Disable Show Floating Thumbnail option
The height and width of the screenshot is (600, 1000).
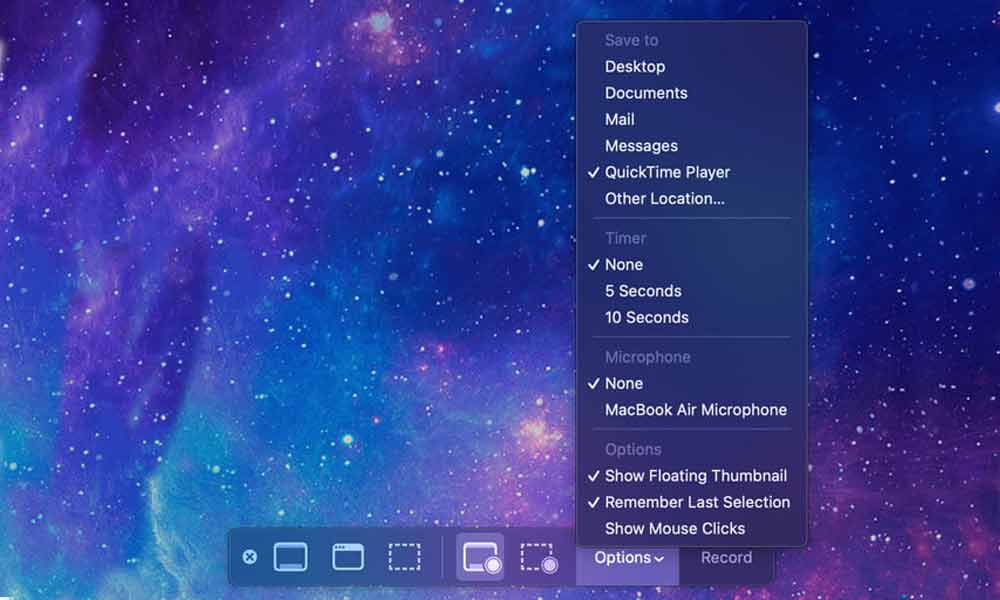pos(695,476)
